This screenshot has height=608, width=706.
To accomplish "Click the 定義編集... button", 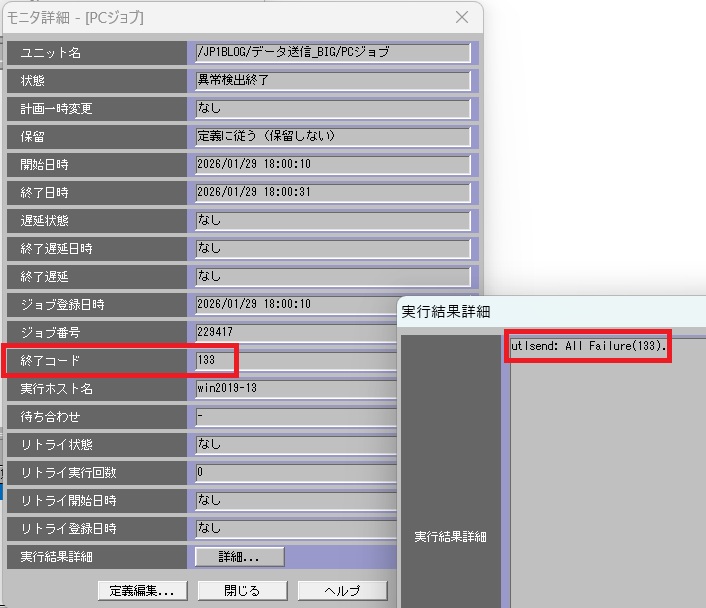I will click(142, 590).
